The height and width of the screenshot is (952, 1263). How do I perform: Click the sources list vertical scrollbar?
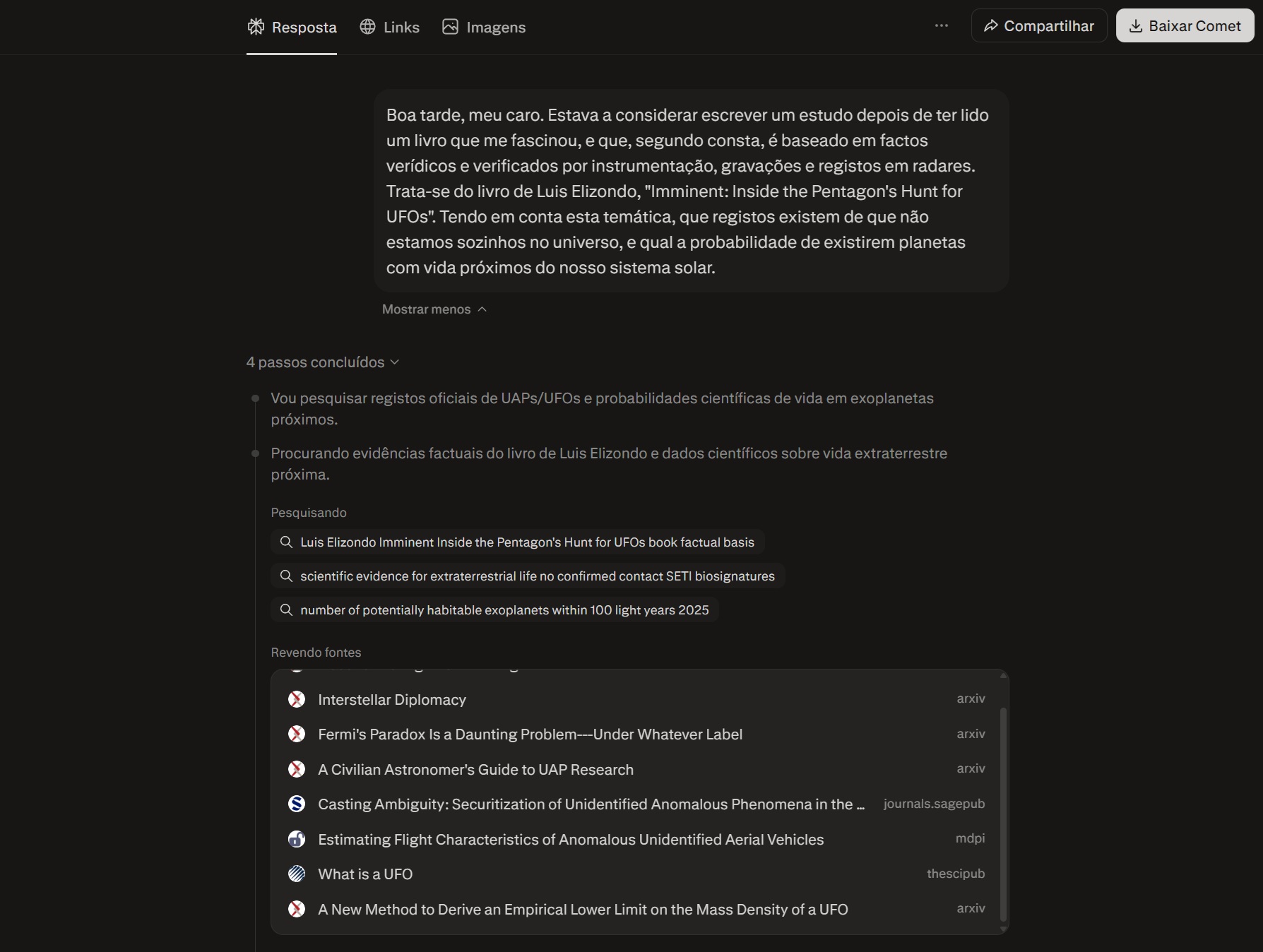[1003, 812]
